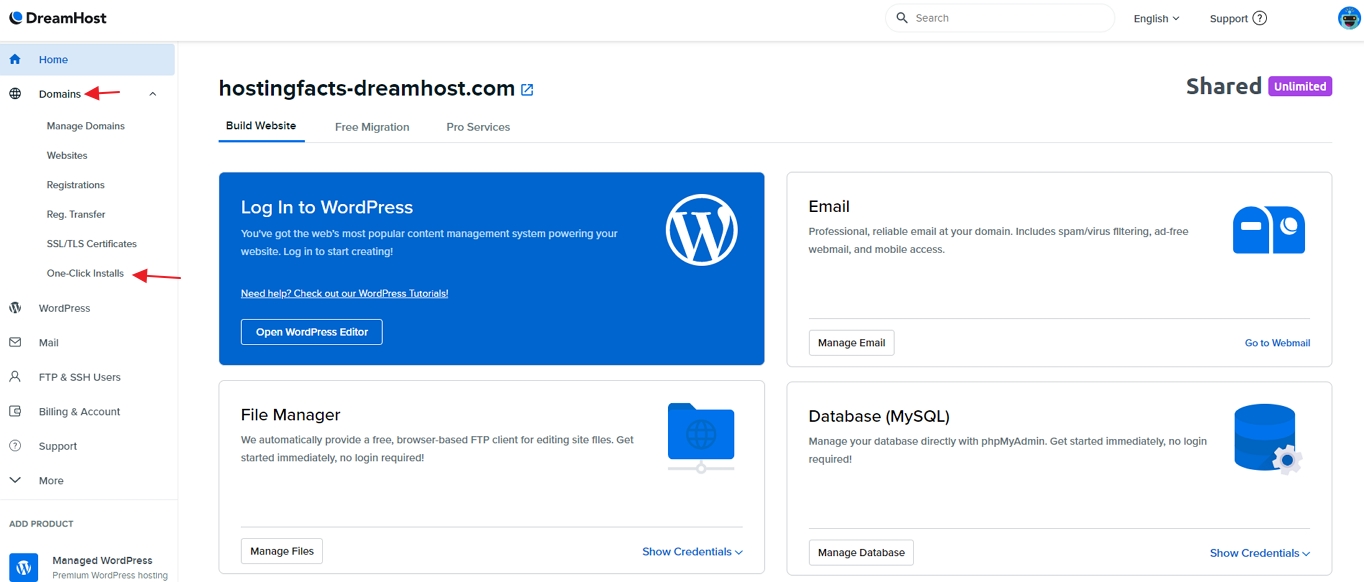This screenshot has height=582, width=1364.
Task: Expand Show Credentials under Database
Action: tap(1260, 553)
